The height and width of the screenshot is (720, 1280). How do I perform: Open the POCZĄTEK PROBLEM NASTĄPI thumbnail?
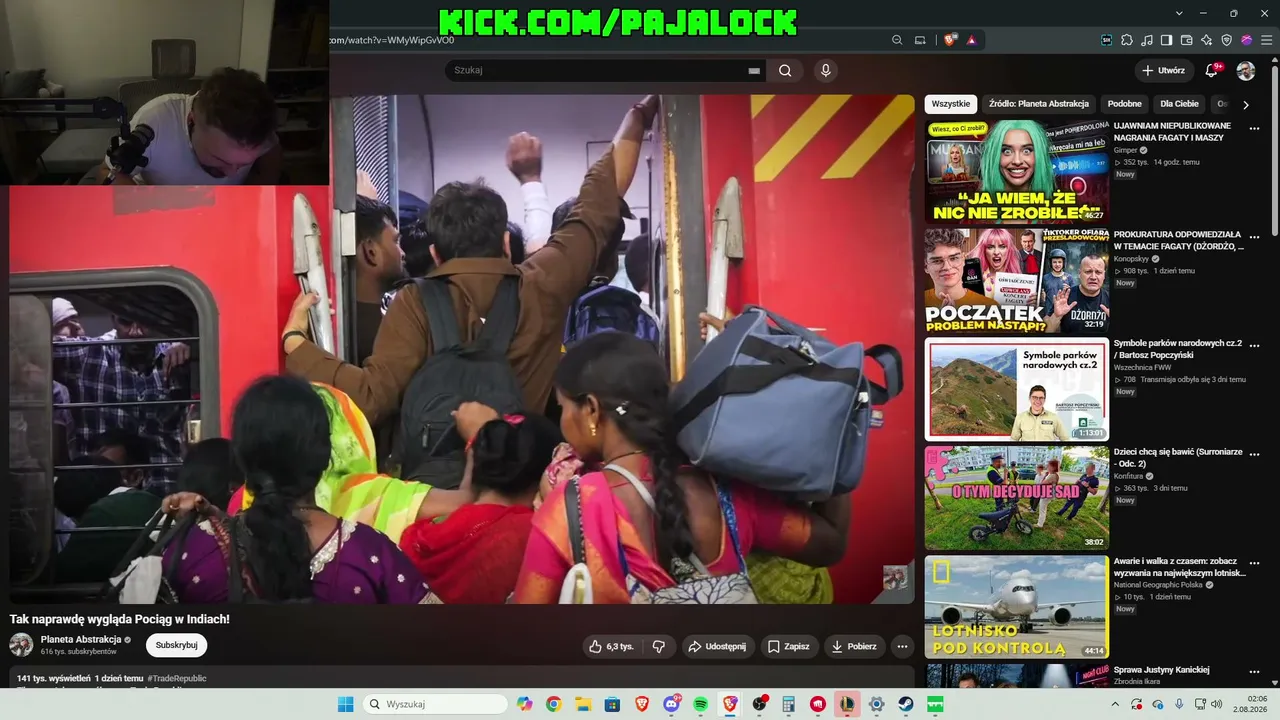[x=1017, y=280]
